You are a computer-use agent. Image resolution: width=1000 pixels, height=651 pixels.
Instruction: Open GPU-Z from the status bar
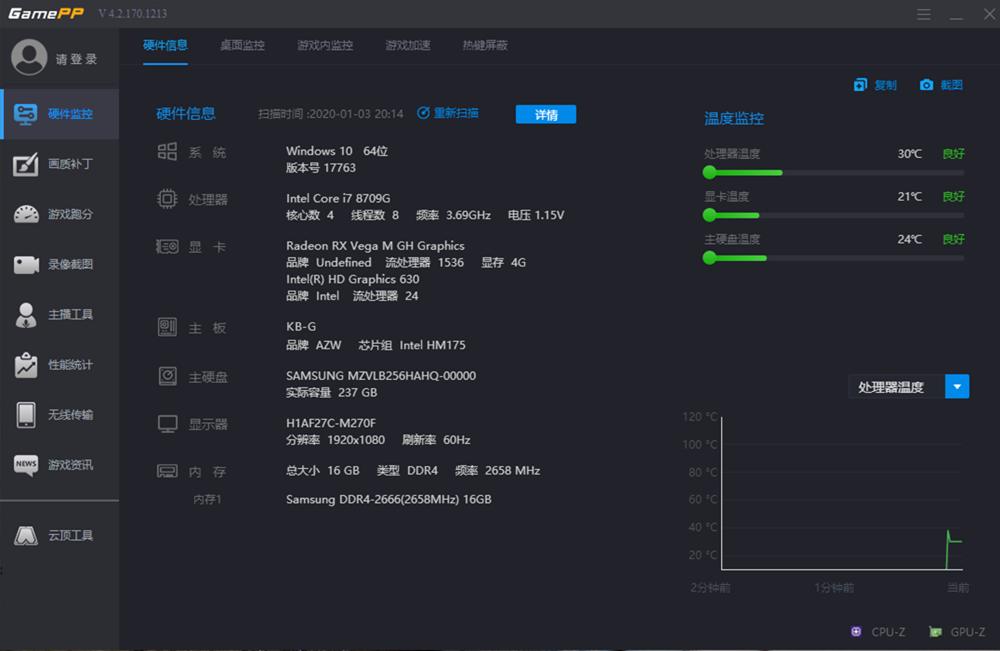pyautogui.click(x=958, y=631)
